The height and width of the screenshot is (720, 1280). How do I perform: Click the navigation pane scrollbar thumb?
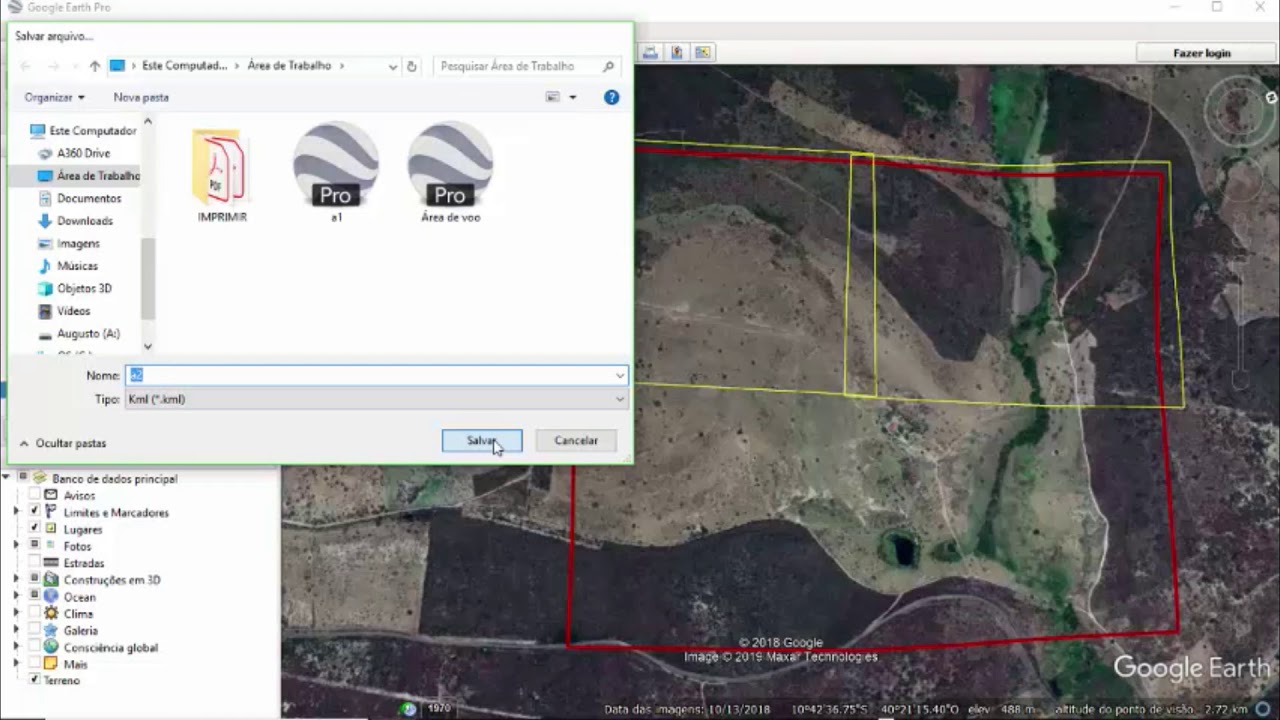[148, 277]
